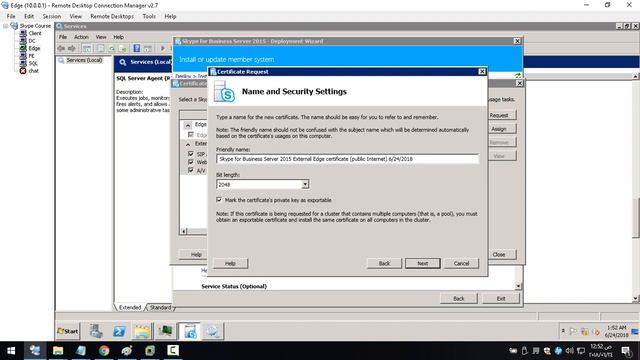Click the remote Start button
Screen dimensions: 640x360
click(68, 331)
